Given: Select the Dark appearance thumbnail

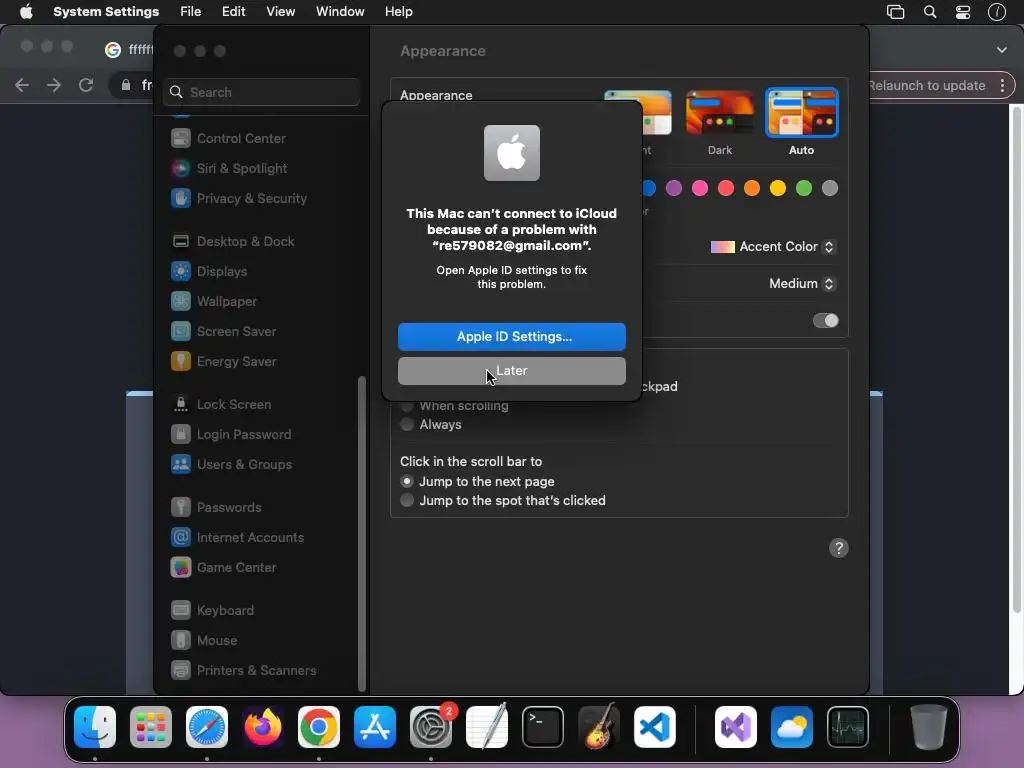Looking at the screenshot, I should [720, 112].
